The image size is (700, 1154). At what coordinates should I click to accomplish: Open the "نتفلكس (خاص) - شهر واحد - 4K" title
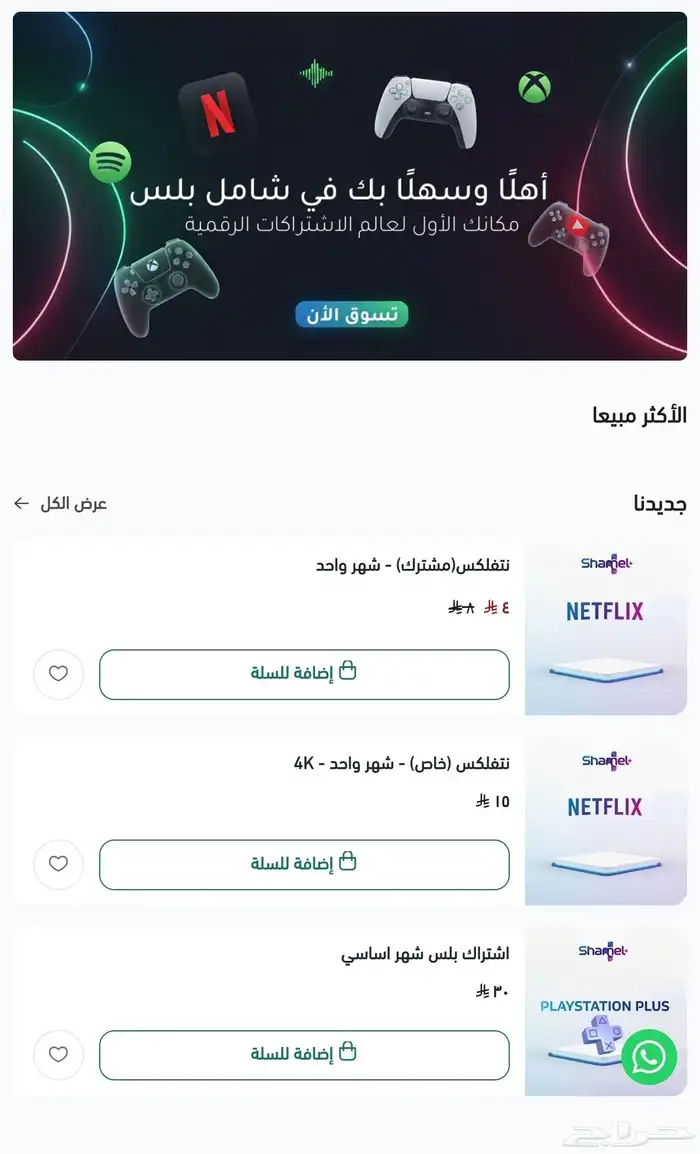tap(401, 764)
